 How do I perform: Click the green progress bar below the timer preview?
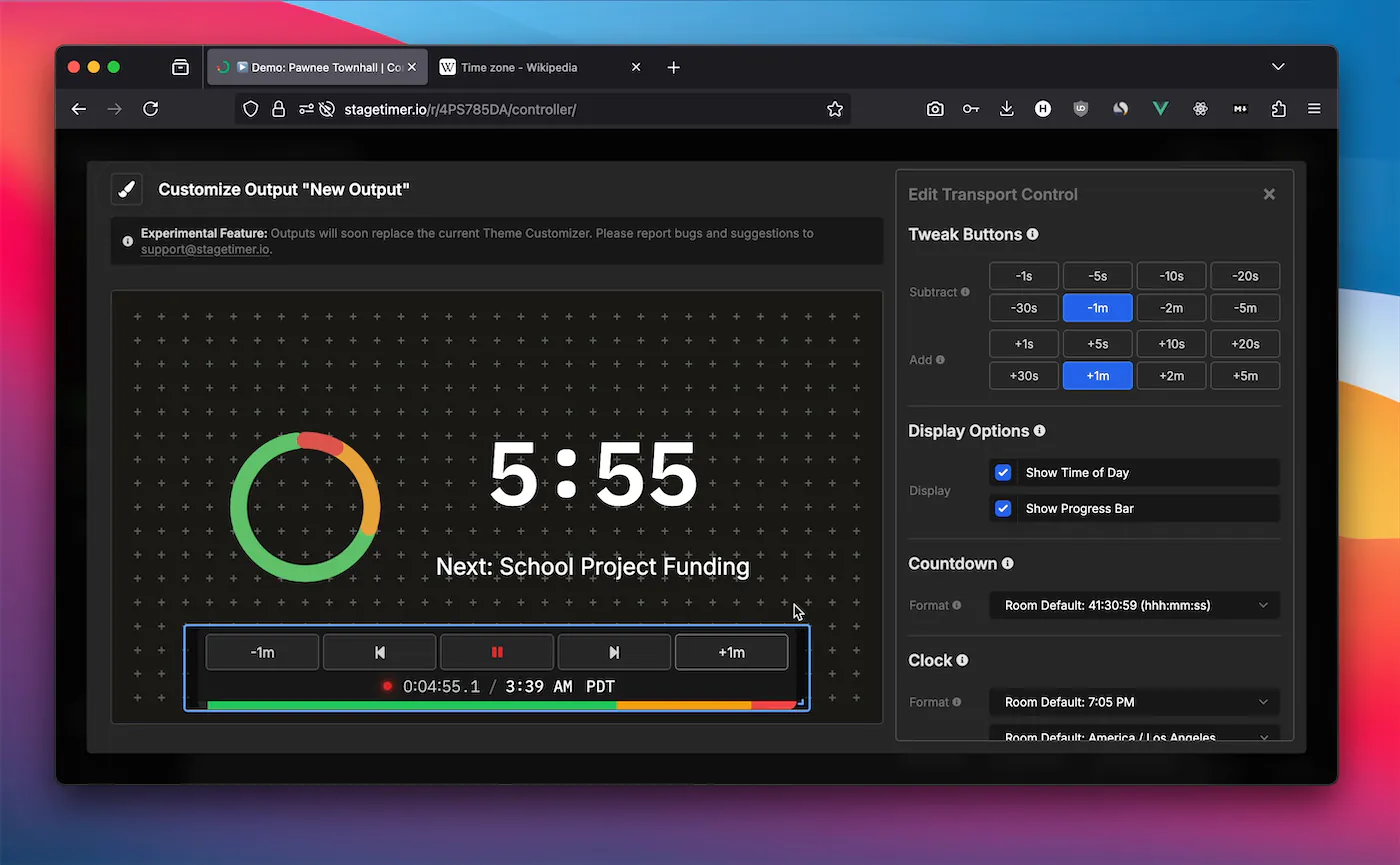click(400, 705)
